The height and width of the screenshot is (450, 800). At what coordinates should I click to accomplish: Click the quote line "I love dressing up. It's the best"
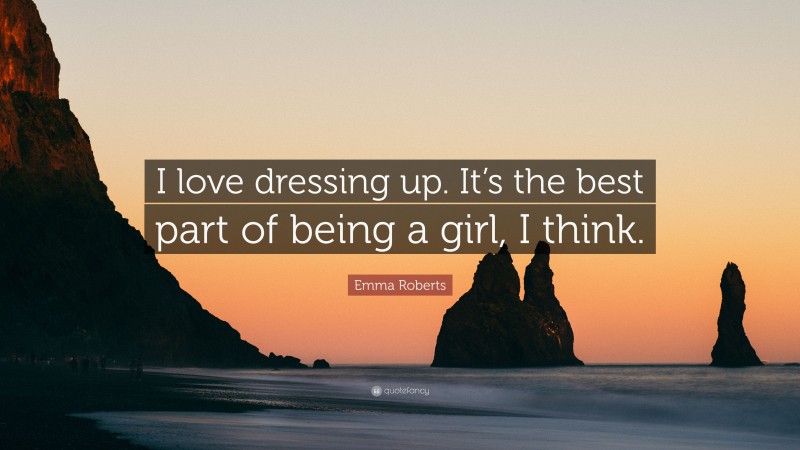[400, 182]
